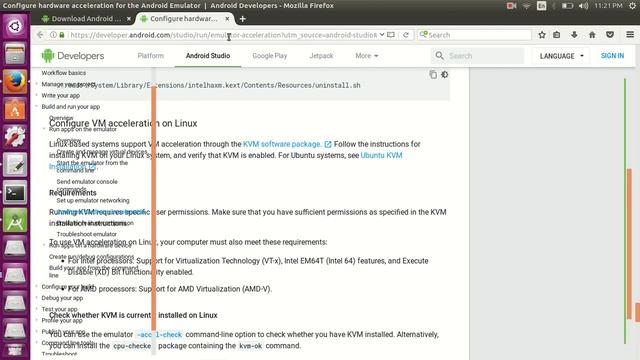Show bookmarks library icon
Image resolution: width=640 pixels, height=360 pixels.
click(x=557, y=35)
